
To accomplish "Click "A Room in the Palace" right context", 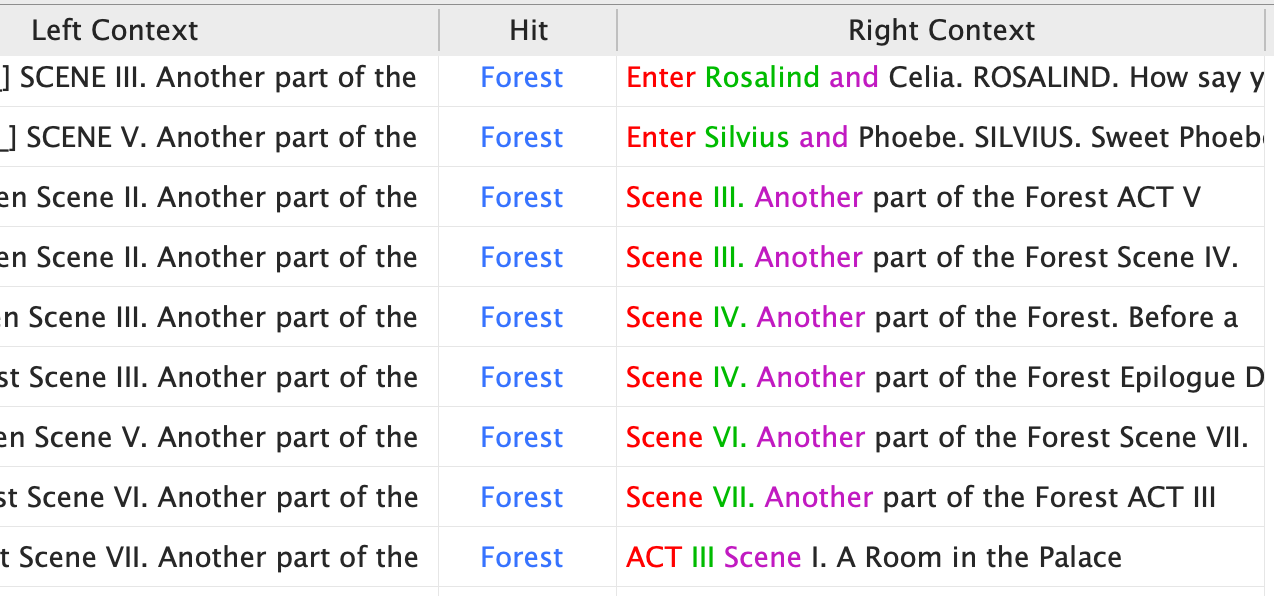I will pos(874,558).
